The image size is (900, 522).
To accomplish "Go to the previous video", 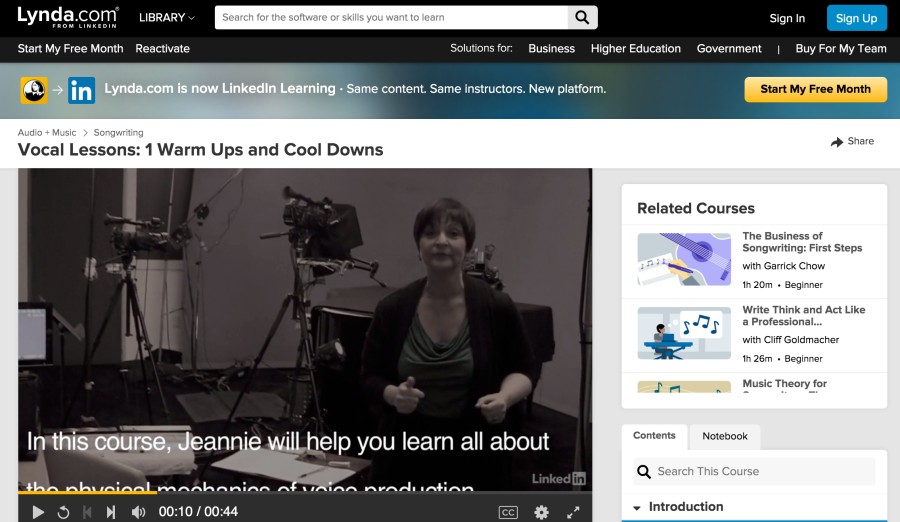I will point(87,512).
